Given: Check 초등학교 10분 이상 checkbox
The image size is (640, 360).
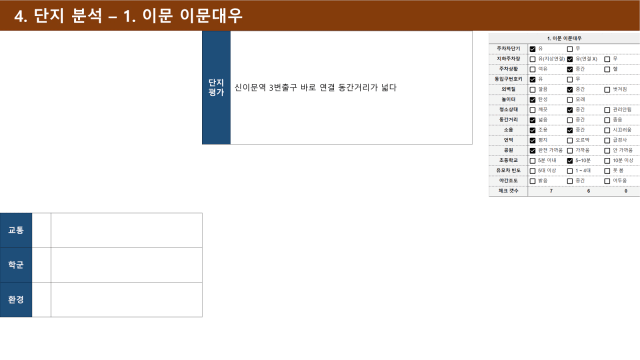Looking at the screenshot, I should (607, 161).
